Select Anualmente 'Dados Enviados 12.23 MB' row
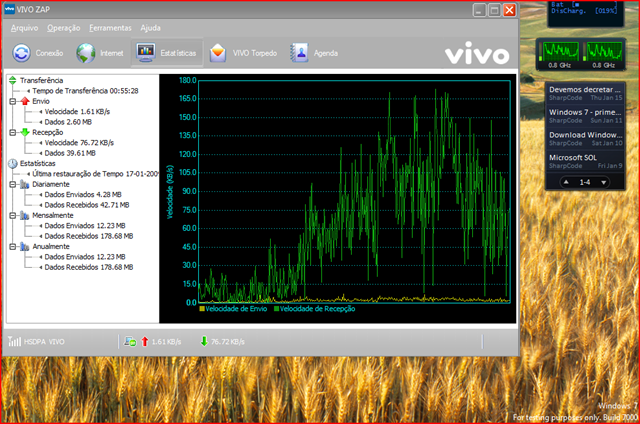This screenshot has height=424, width=640. pyautogui.click(x=84, y=257)
